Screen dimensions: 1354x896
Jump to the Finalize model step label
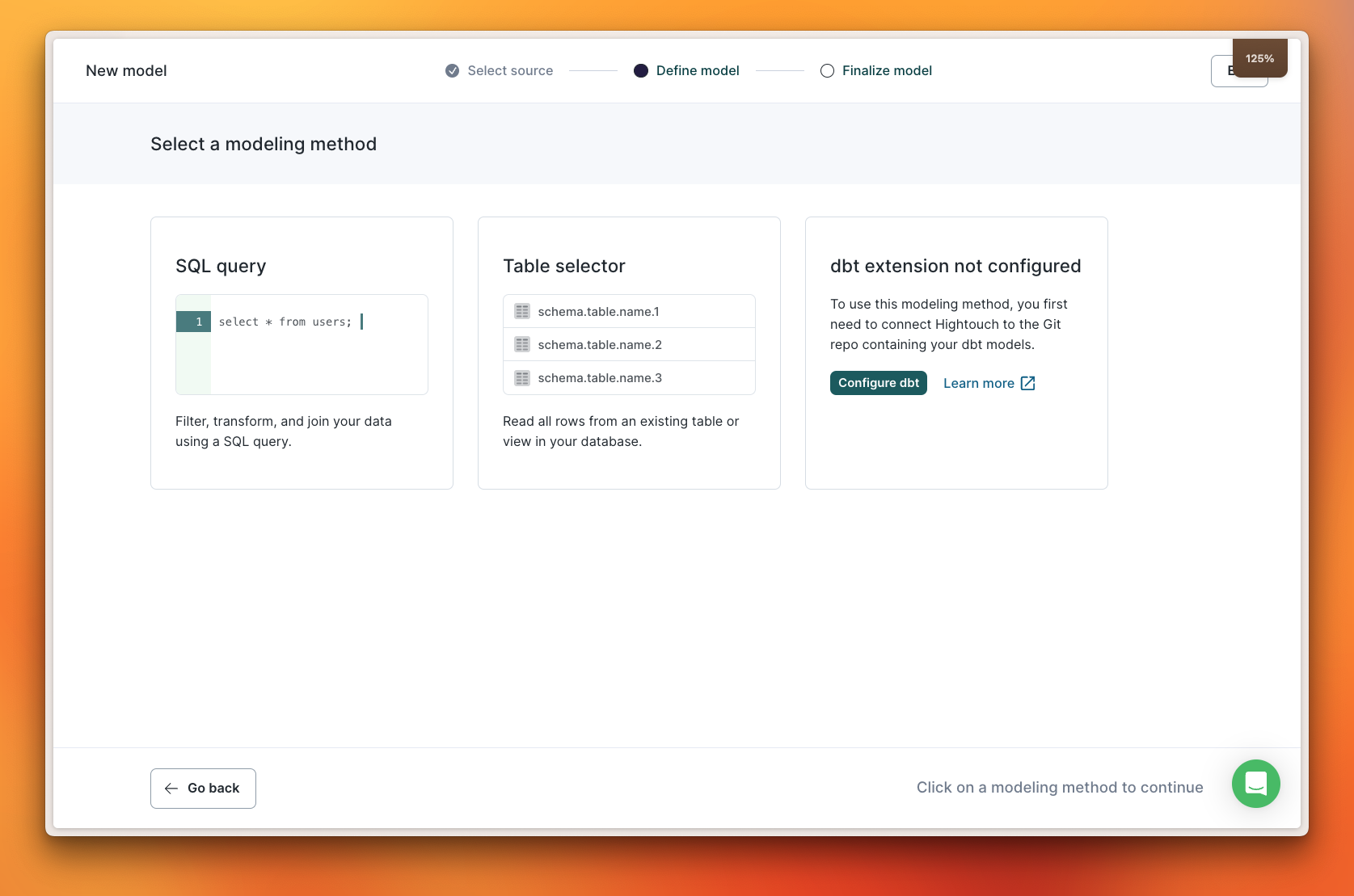887,71
